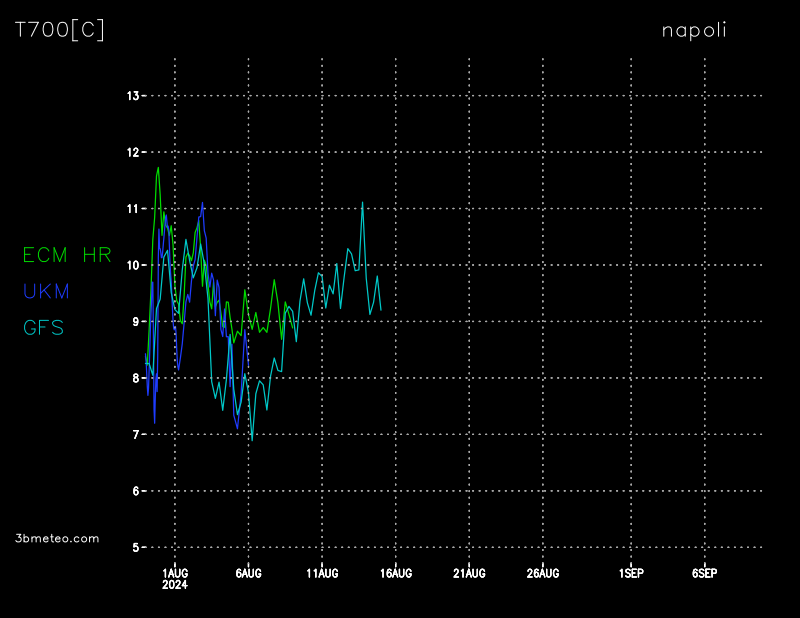Click the 1SEP date label
800x618 pixels.
631,573
